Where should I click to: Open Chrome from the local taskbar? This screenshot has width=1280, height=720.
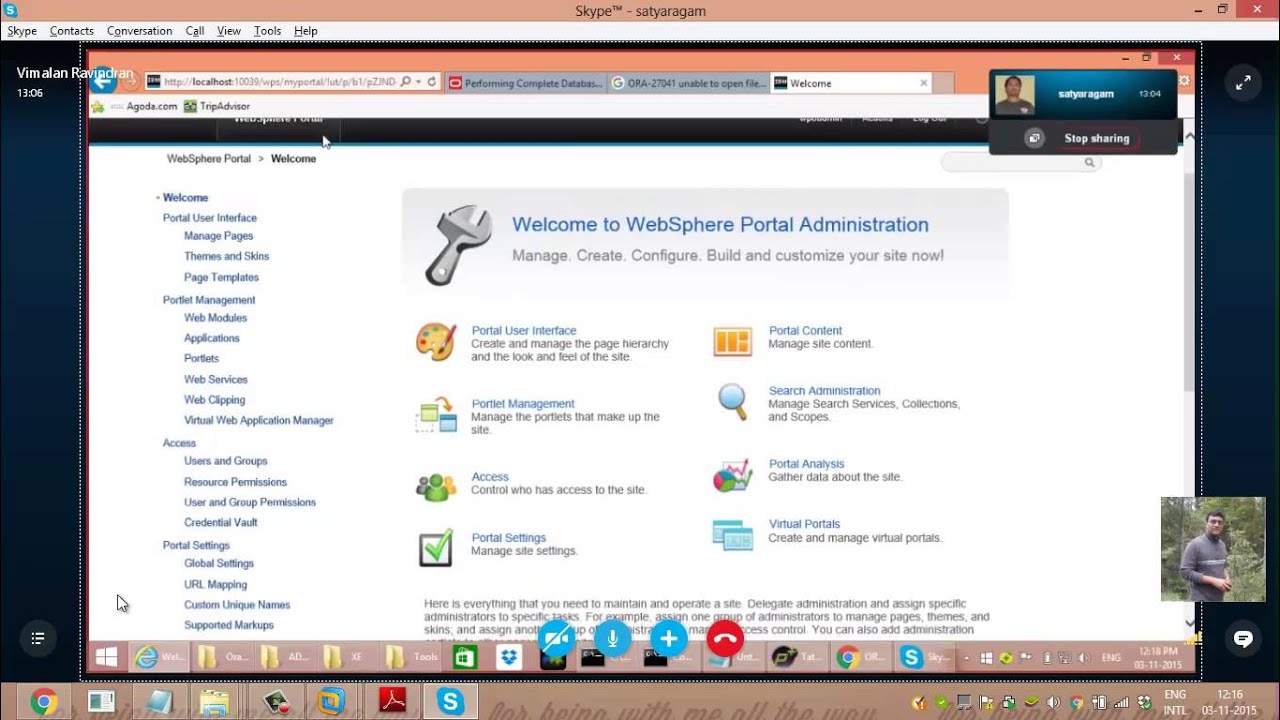point(43,702)
